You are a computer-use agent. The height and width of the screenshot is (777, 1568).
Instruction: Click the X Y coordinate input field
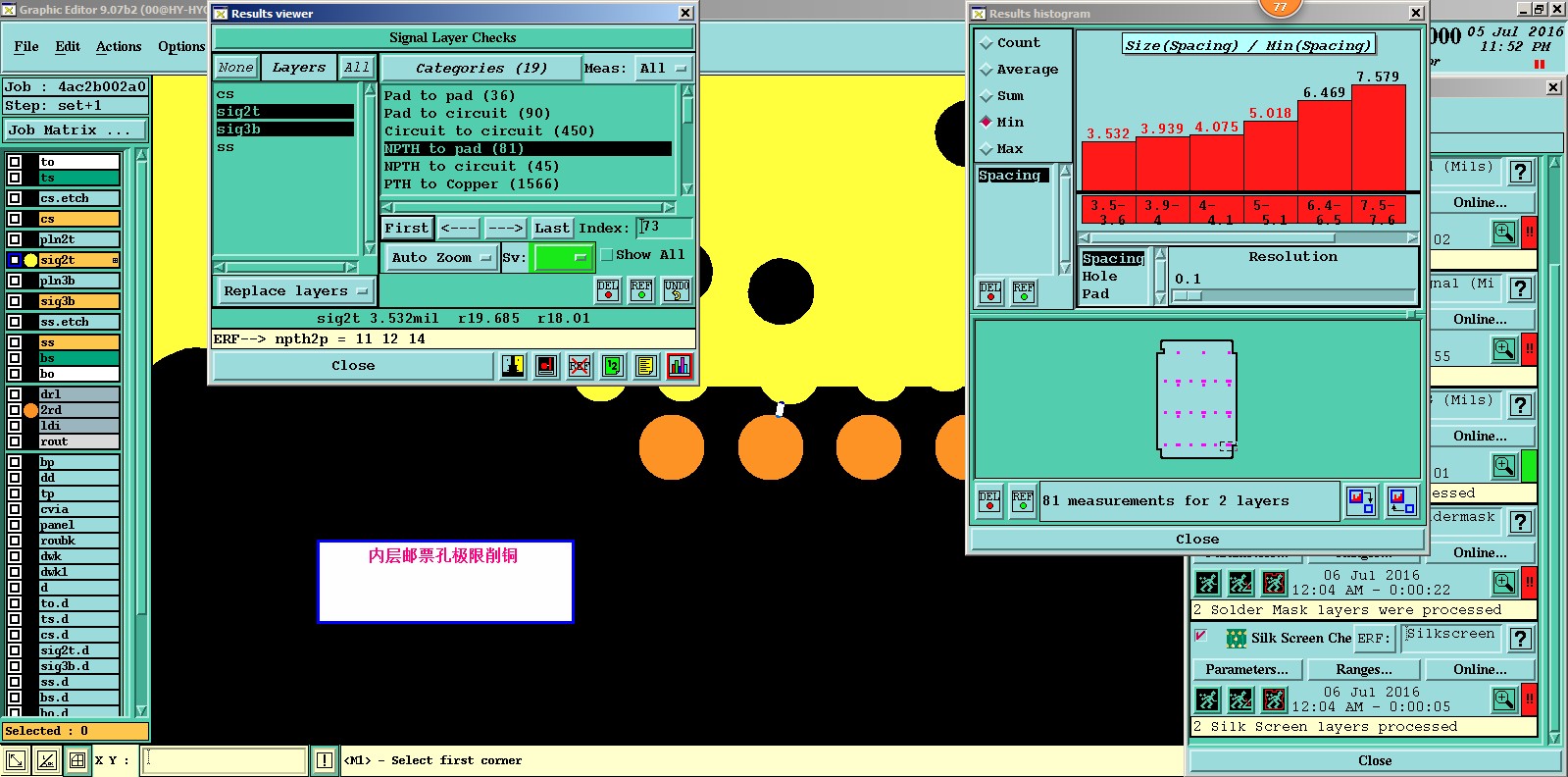[224, 760]
